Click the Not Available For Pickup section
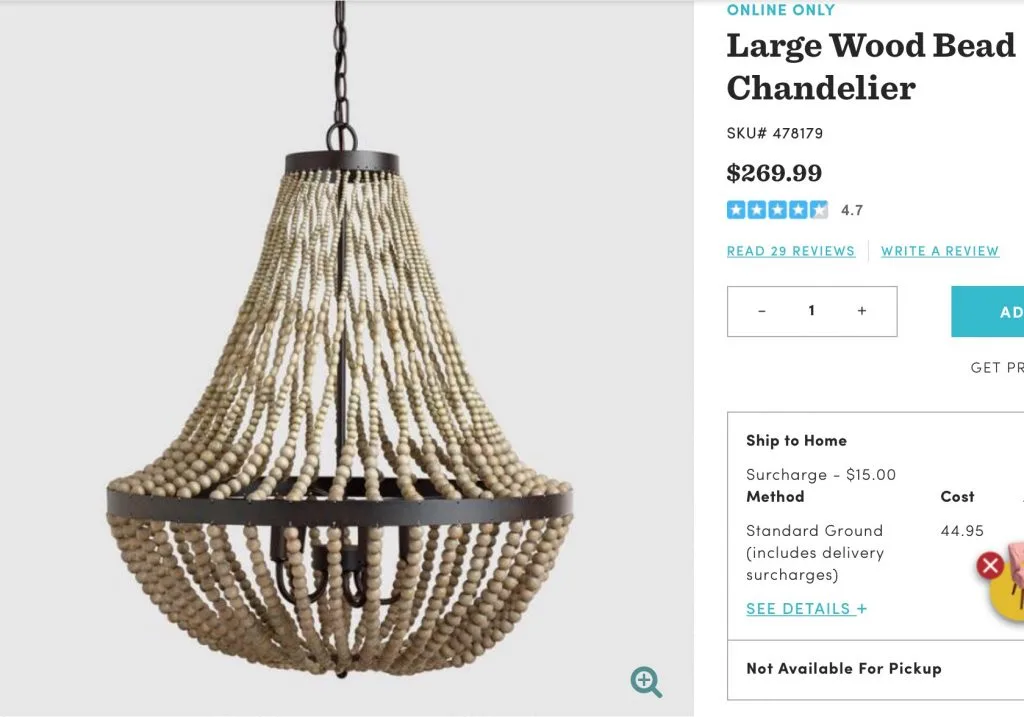The width and height of the screenshot is (1024, 717). click(875, 669)
